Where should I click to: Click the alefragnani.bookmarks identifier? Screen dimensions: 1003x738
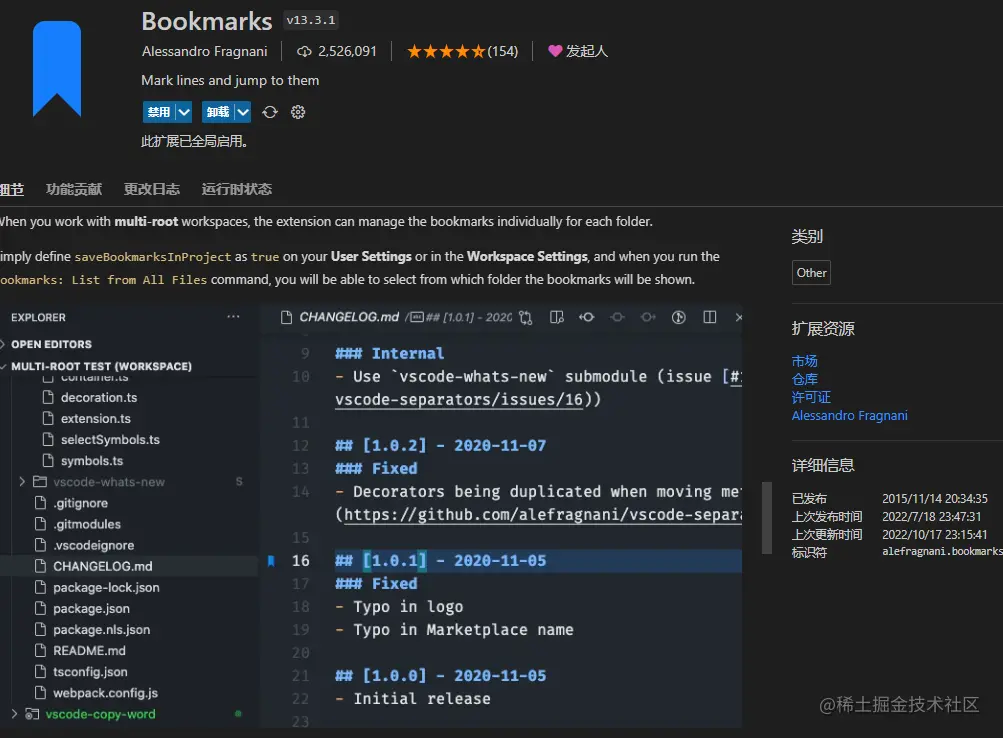click(x=942, y=551)
